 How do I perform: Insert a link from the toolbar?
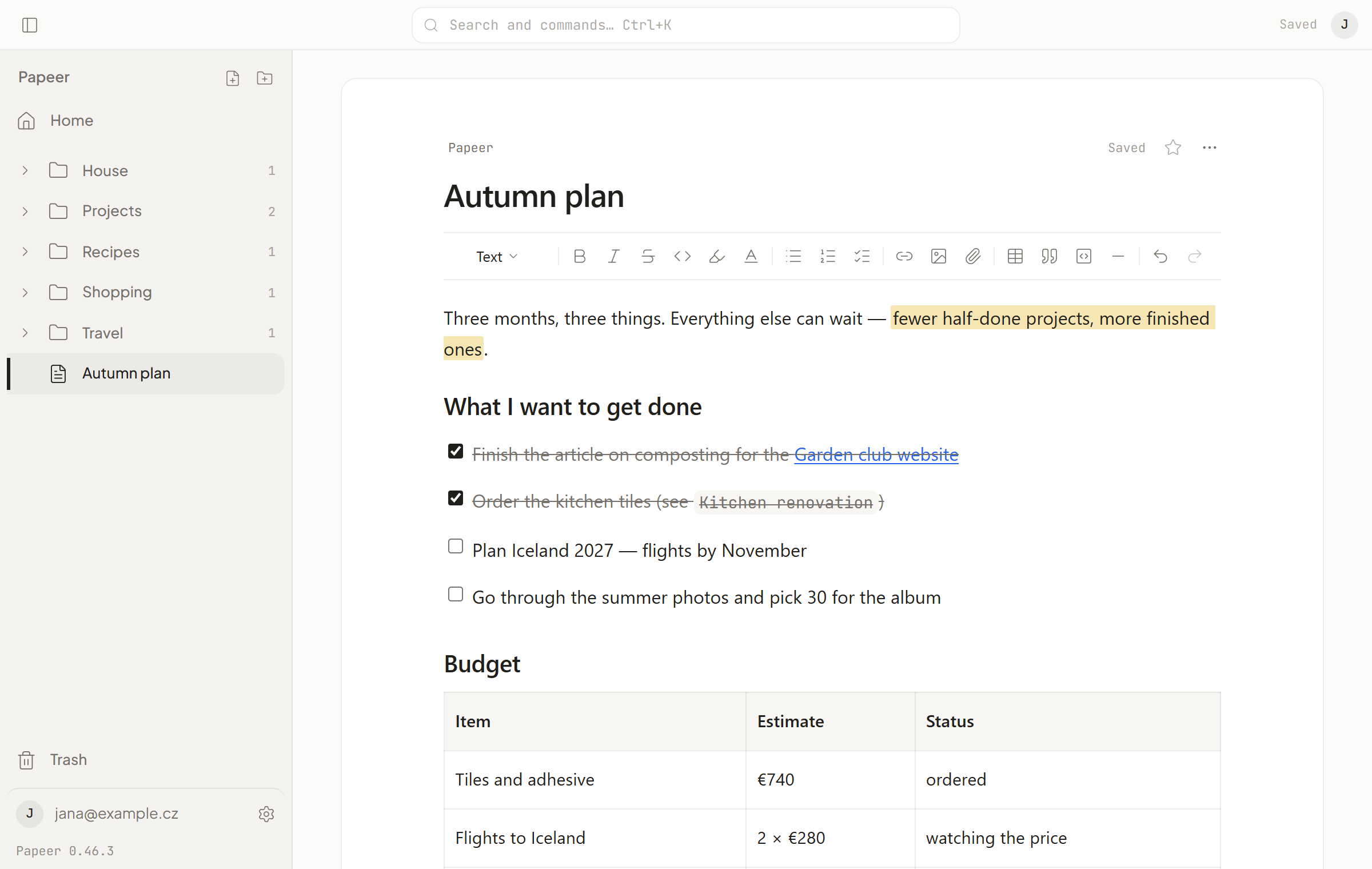[x=904, y=256]
